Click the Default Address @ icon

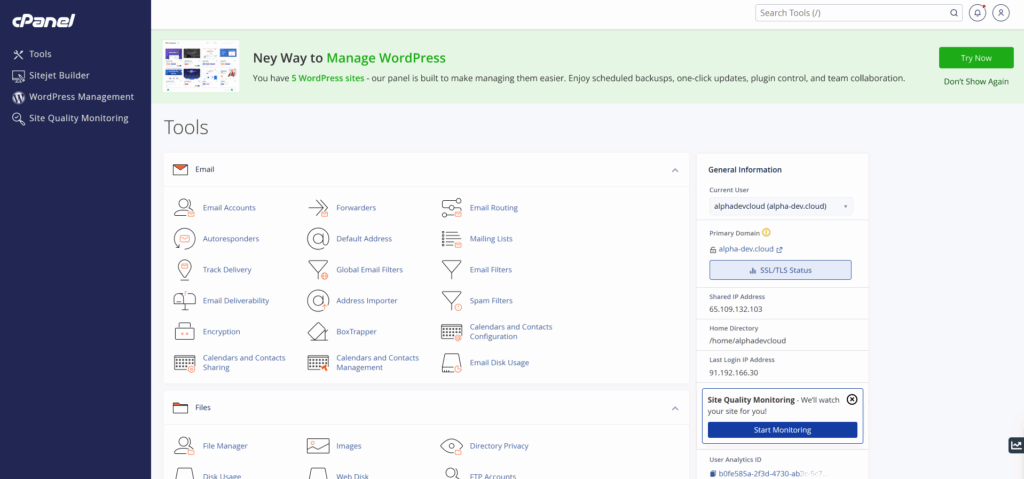(x=317, y=239)
